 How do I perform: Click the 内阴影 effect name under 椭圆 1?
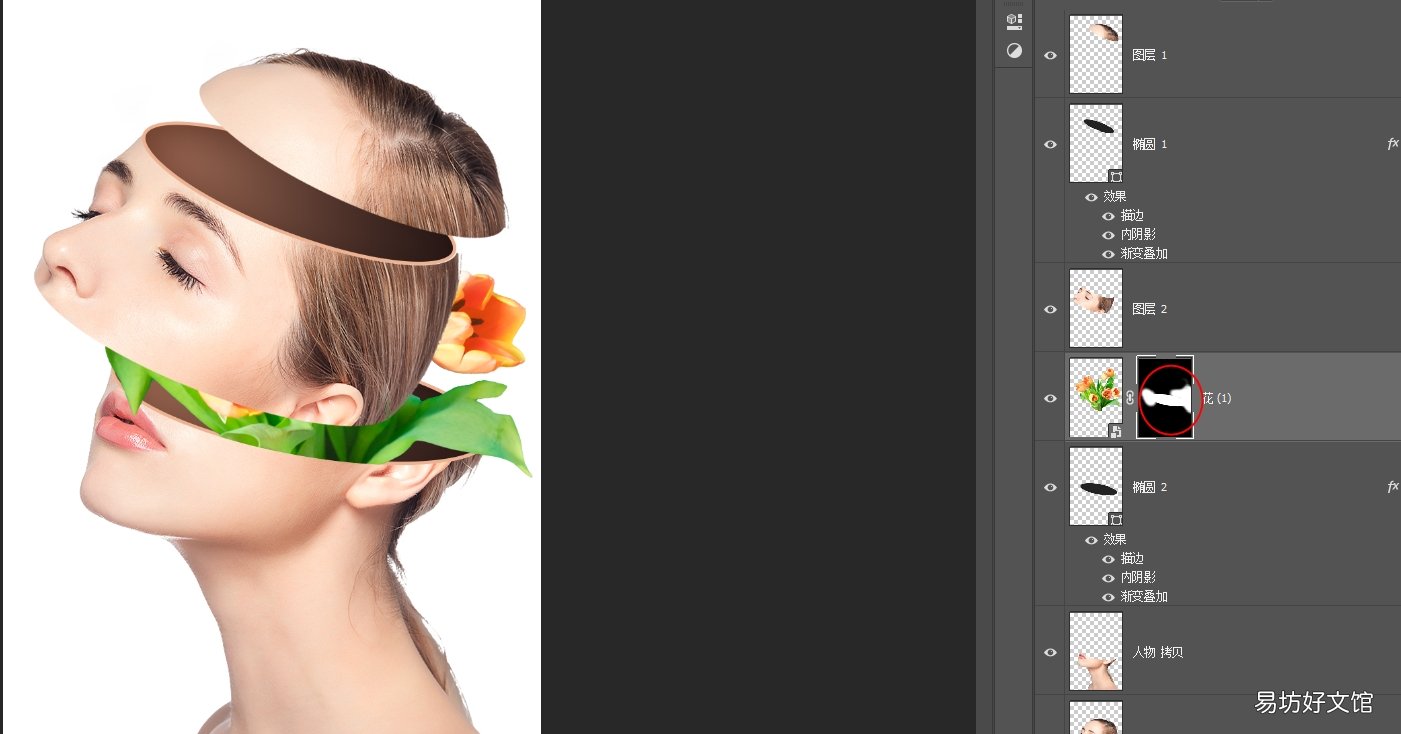(1138, 235)
